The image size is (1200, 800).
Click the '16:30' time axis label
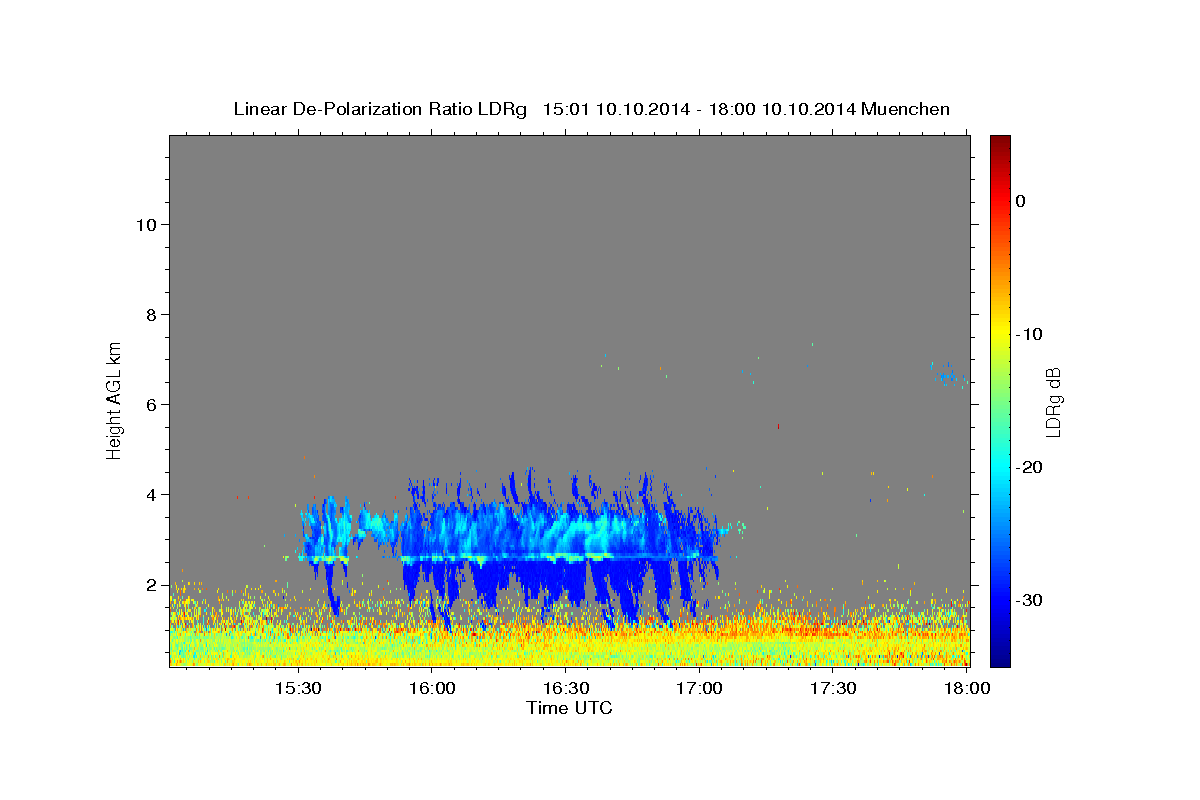click(565, 689)
